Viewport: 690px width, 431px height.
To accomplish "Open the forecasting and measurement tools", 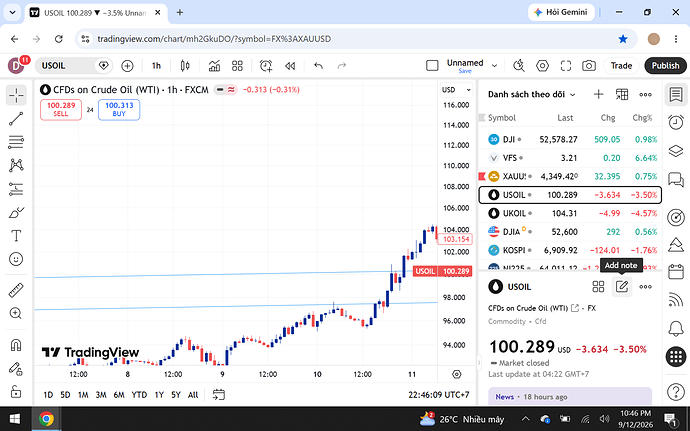I will point(16,189).
